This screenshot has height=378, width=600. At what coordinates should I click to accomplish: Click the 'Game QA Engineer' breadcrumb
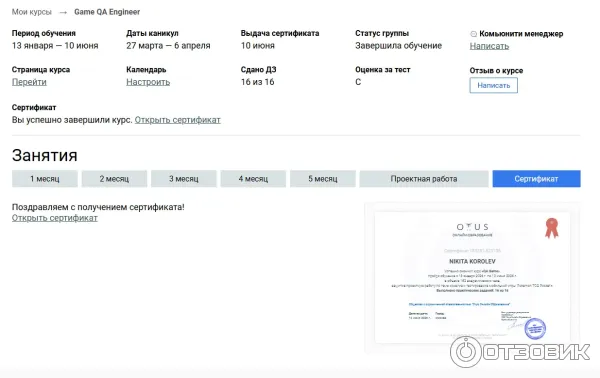coord(107,12)
